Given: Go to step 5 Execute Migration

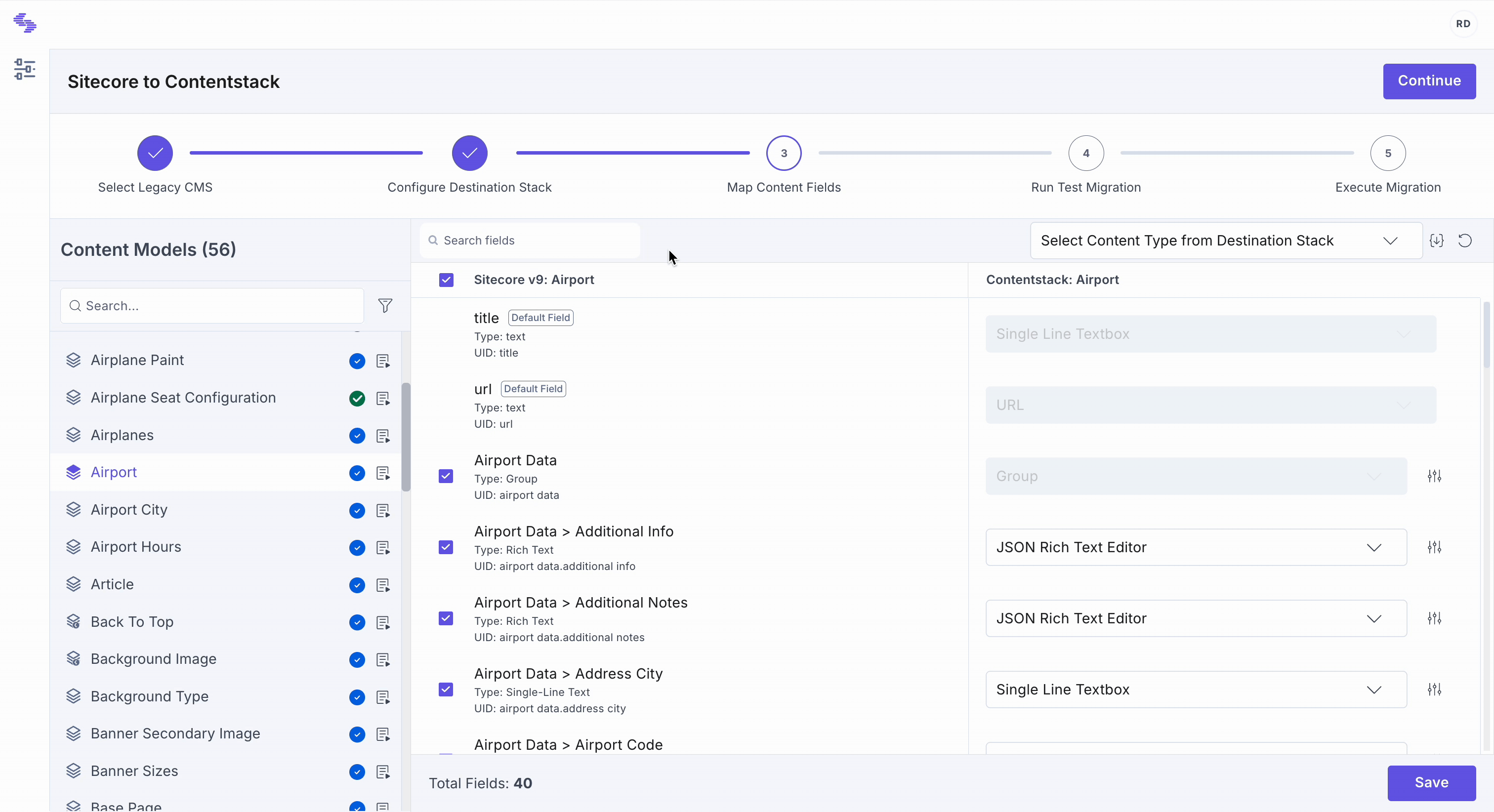Looking at the screenshot, I should (x=1388, y=153).
